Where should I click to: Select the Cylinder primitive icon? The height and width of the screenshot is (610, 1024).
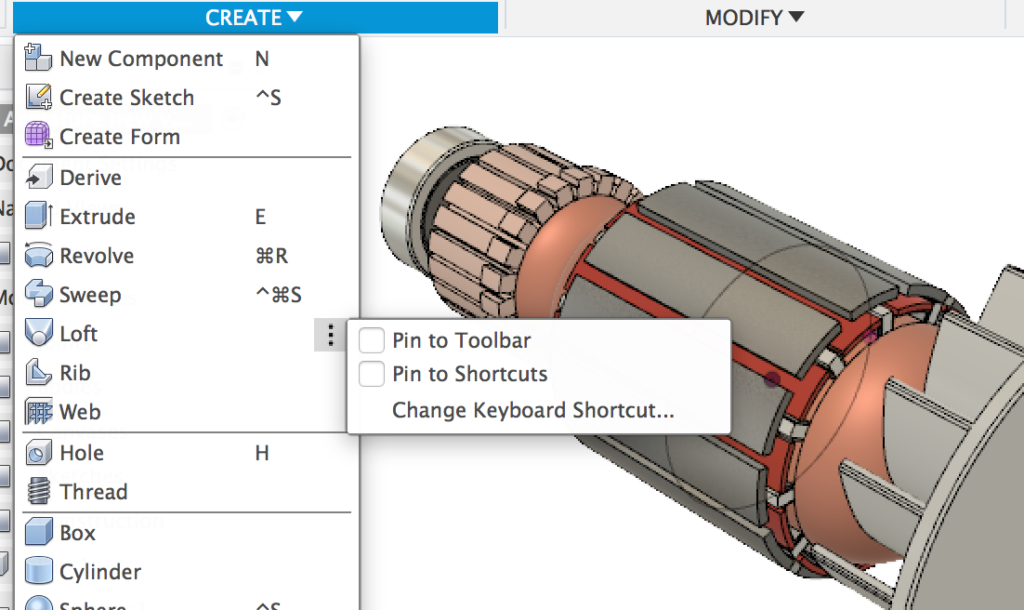pos(37,571)
